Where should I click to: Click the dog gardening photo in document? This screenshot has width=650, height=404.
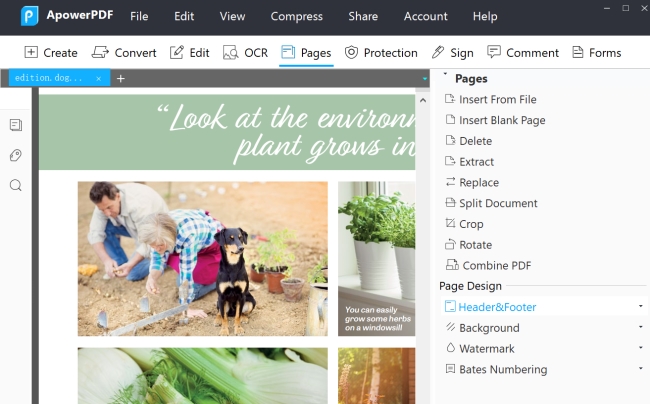pos(203,259)
